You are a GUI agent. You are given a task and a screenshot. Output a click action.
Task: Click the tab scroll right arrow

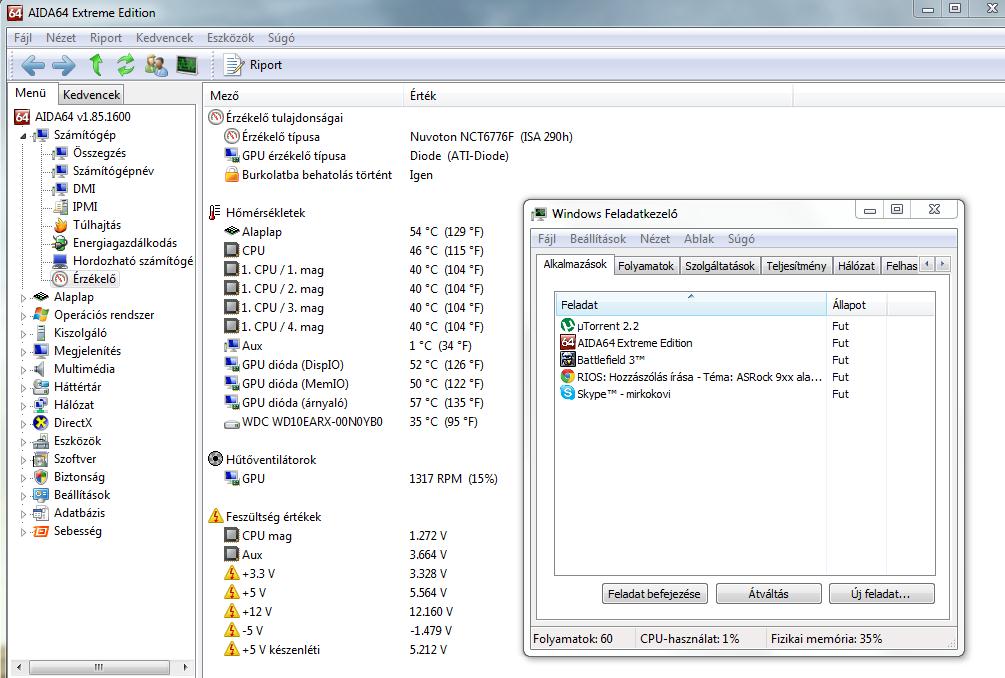(942, 264)
